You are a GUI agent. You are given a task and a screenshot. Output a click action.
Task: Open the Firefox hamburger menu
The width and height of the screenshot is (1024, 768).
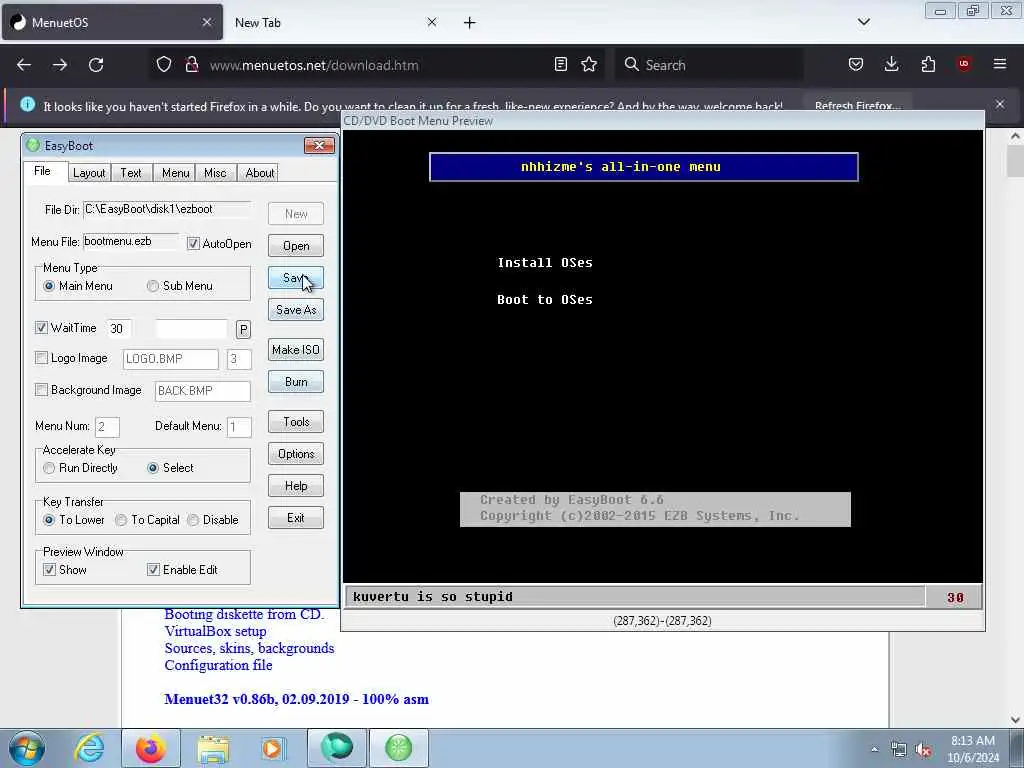point(1000,64)
